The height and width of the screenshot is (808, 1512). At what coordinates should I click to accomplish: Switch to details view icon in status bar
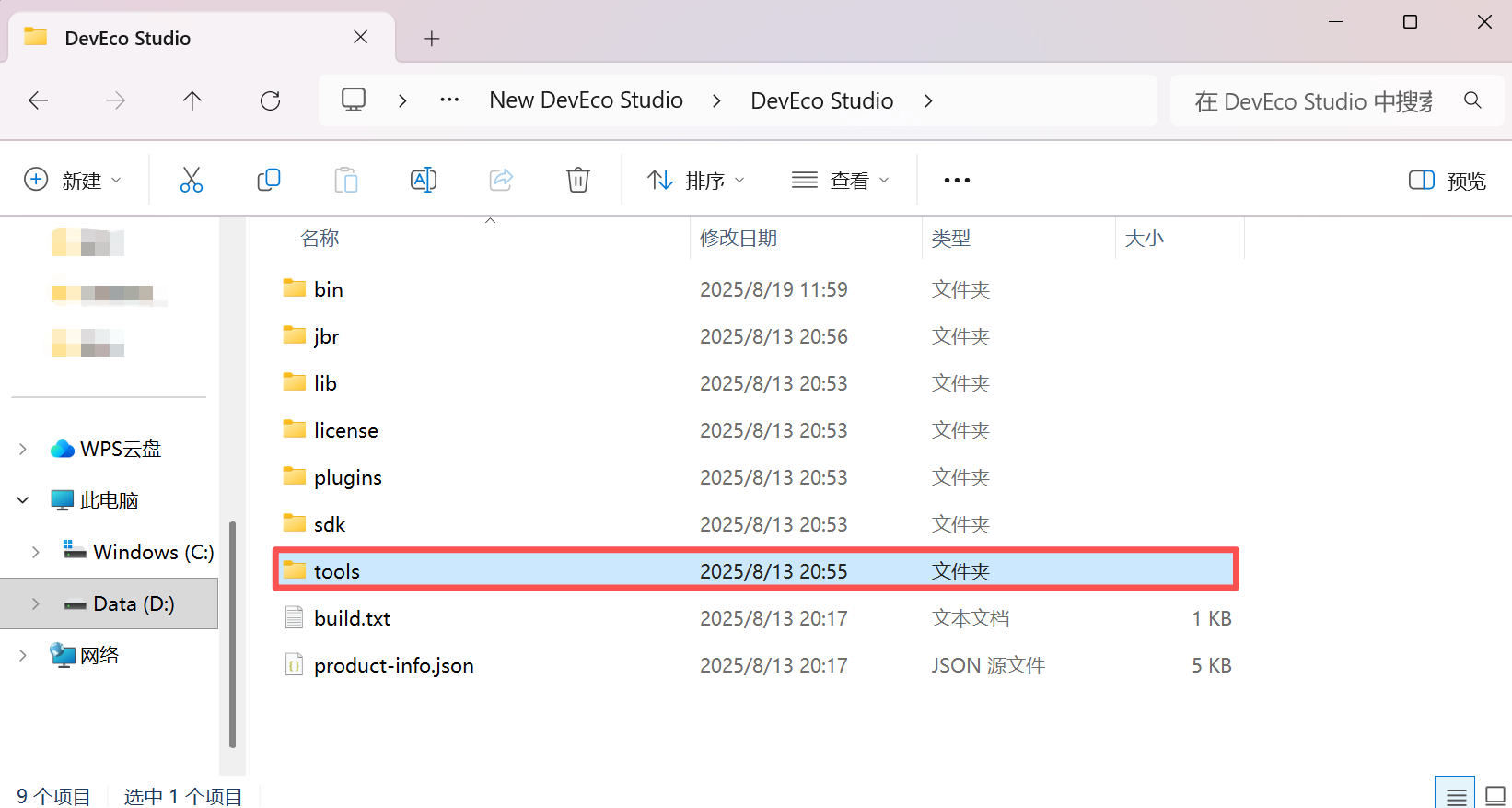tap(1456, 796)
